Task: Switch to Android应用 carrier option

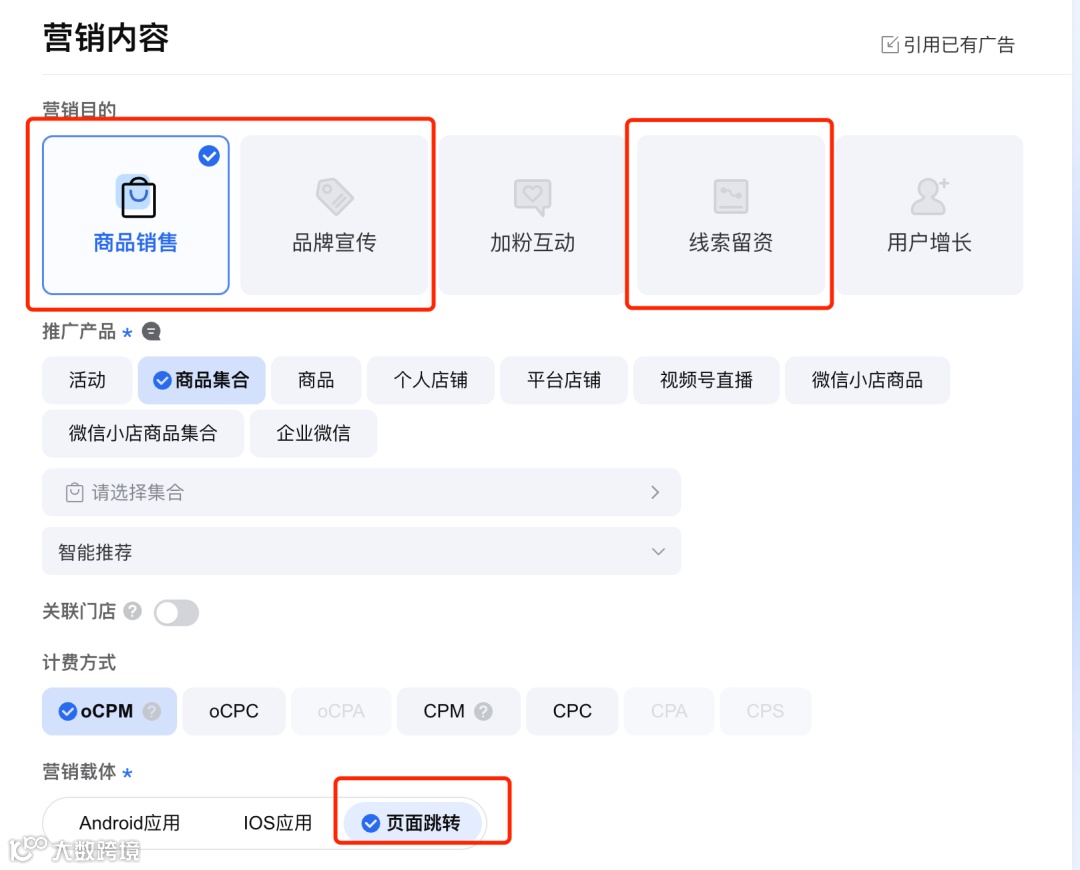Action: pyautogui.click(x=130, y=822)
